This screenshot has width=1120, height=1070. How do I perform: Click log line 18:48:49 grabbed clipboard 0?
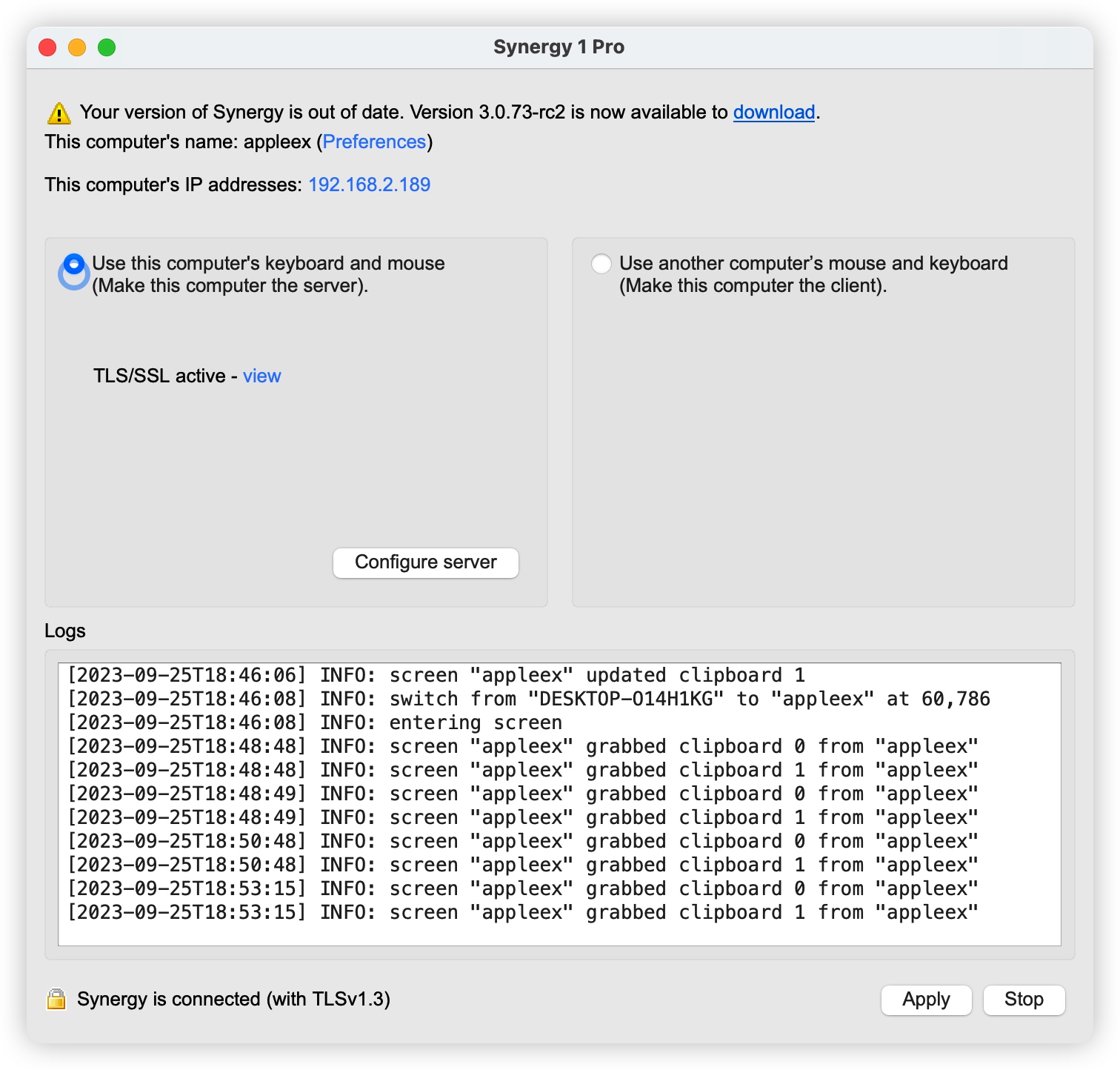point(523,794)
